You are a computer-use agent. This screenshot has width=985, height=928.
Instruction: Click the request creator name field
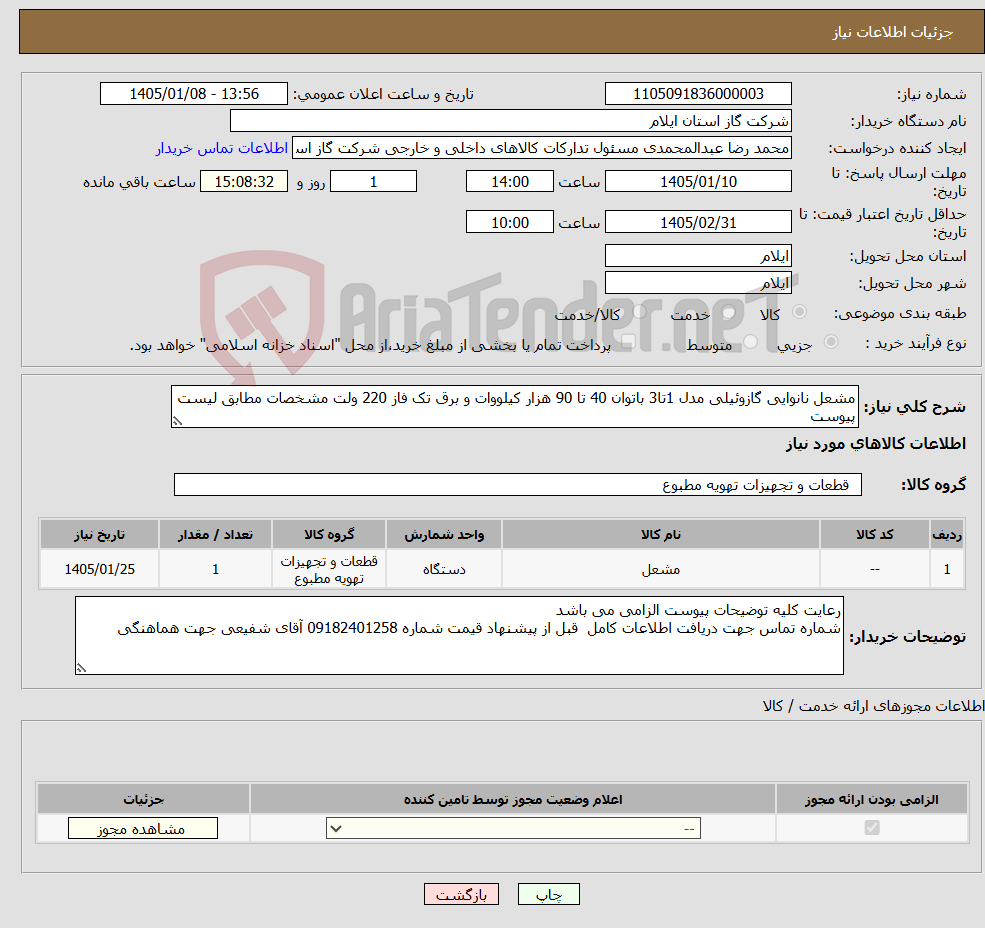click(541, 148)
